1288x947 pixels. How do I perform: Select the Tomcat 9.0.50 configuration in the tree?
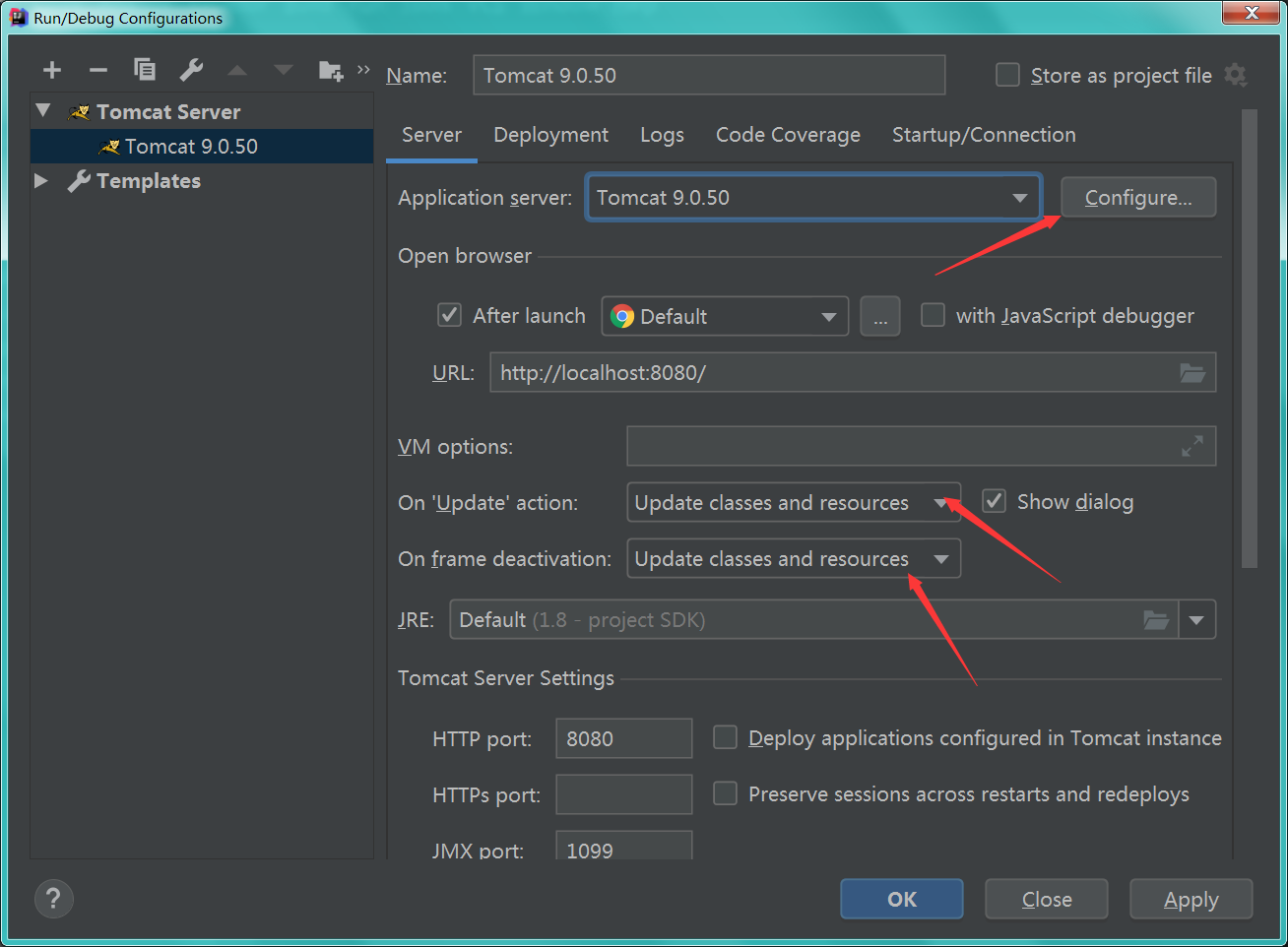[202, 147]
